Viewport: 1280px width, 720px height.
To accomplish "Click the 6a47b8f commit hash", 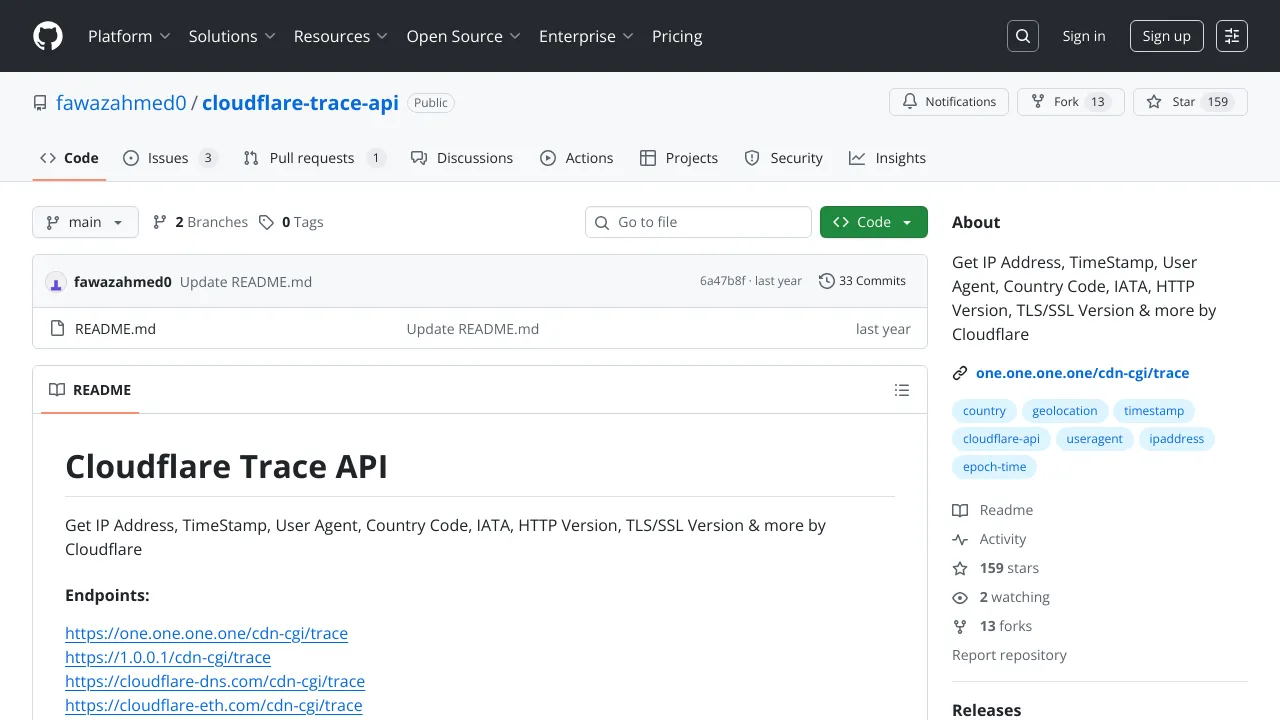I will click(x=722, y=281).
